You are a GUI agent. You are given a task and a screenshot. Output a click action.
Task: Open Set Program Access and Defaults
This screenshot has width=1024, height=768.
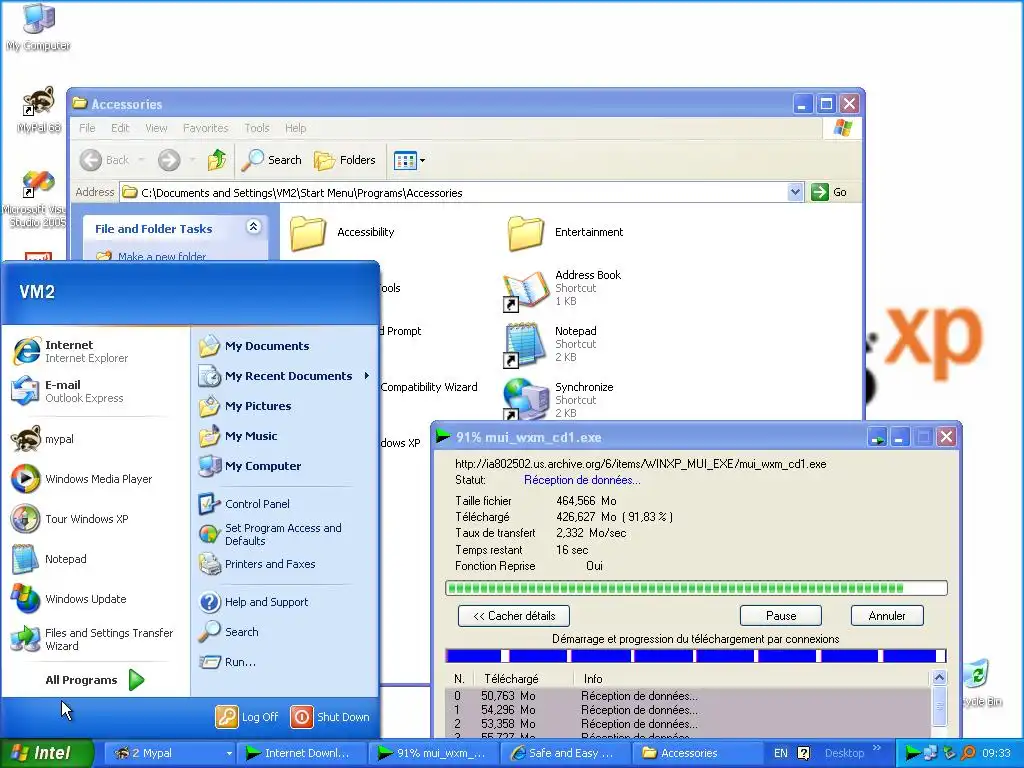click(270, 534)
